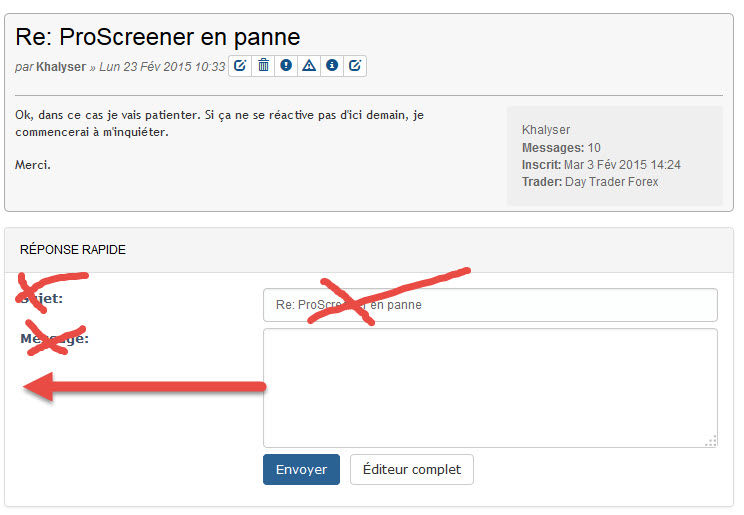Open post information via the circled i icon
The width and height of the screenshot is (744, 515).
332,66
